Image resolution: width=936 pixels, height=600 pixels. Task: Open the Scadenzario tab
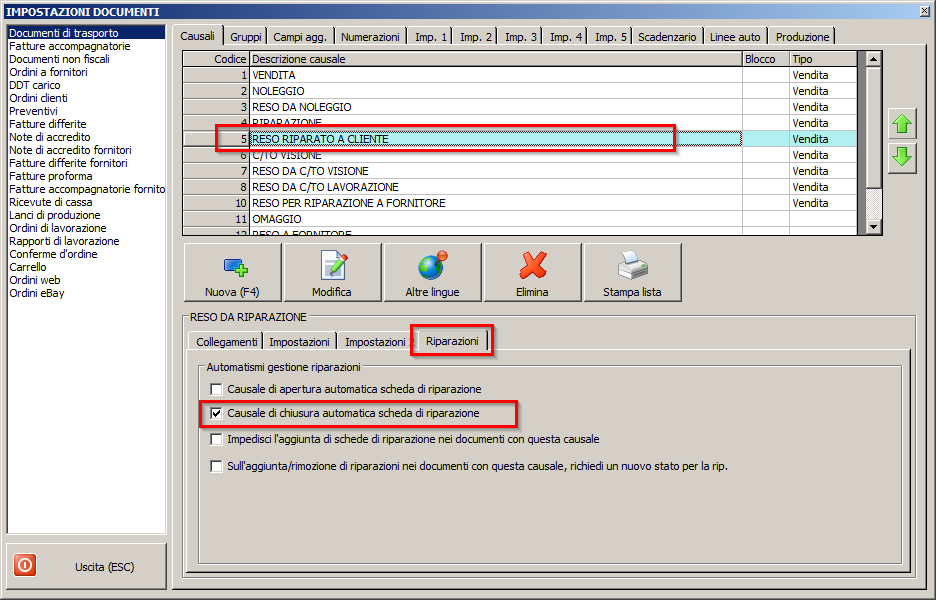(667, 37)
